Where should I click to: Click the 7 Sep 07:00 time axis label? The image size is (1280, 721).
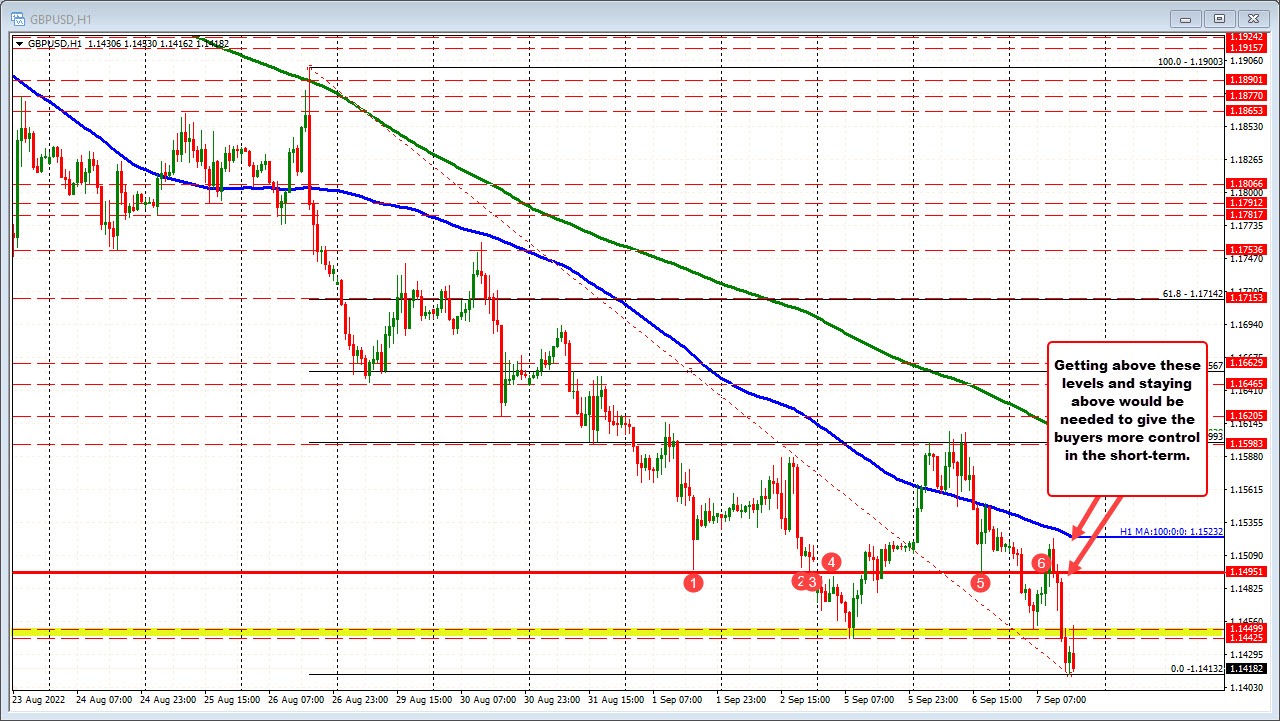[x=1060, y=700]
